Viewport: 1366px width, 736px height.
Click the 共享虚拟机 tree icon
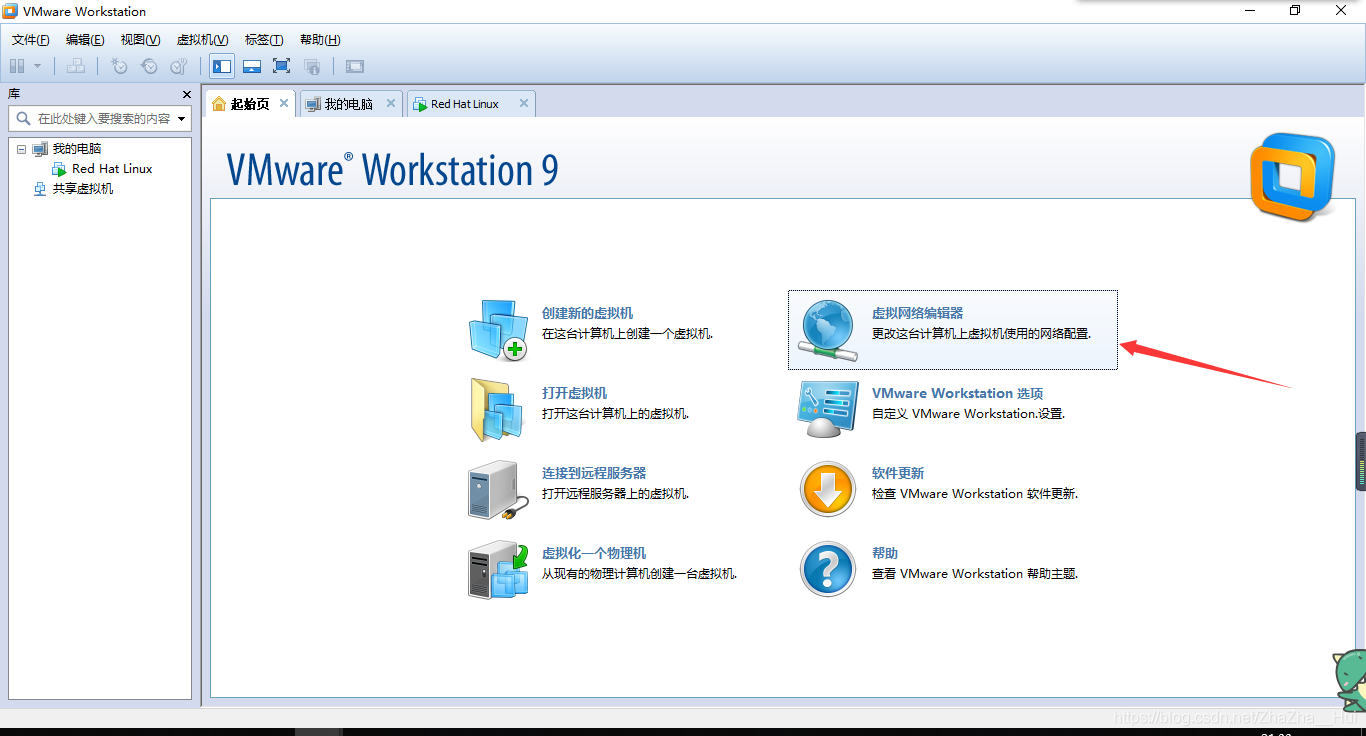(40, 188)
